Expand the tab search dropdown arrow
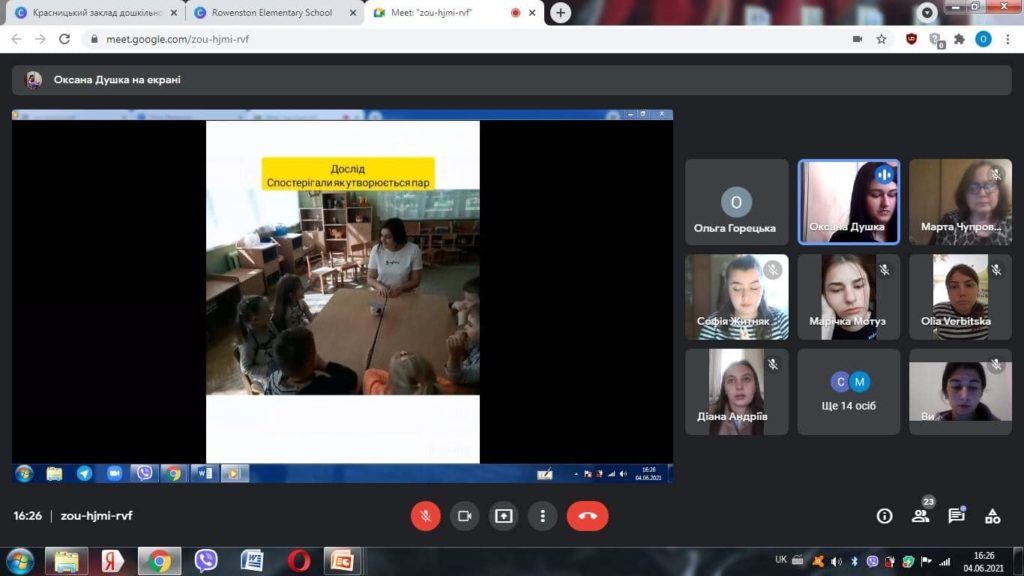Screen dimensions: 1024x576 [927, 13]
